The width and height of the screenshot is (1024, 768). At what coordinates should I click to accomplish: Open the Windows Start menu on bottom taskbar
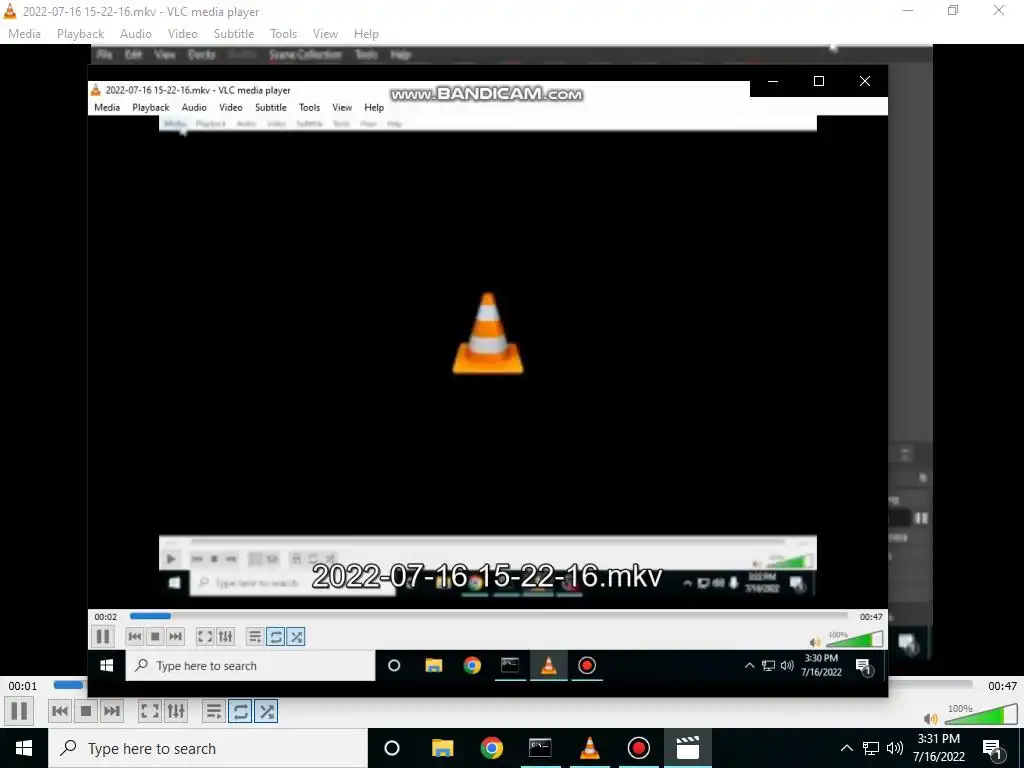point(24,748)
